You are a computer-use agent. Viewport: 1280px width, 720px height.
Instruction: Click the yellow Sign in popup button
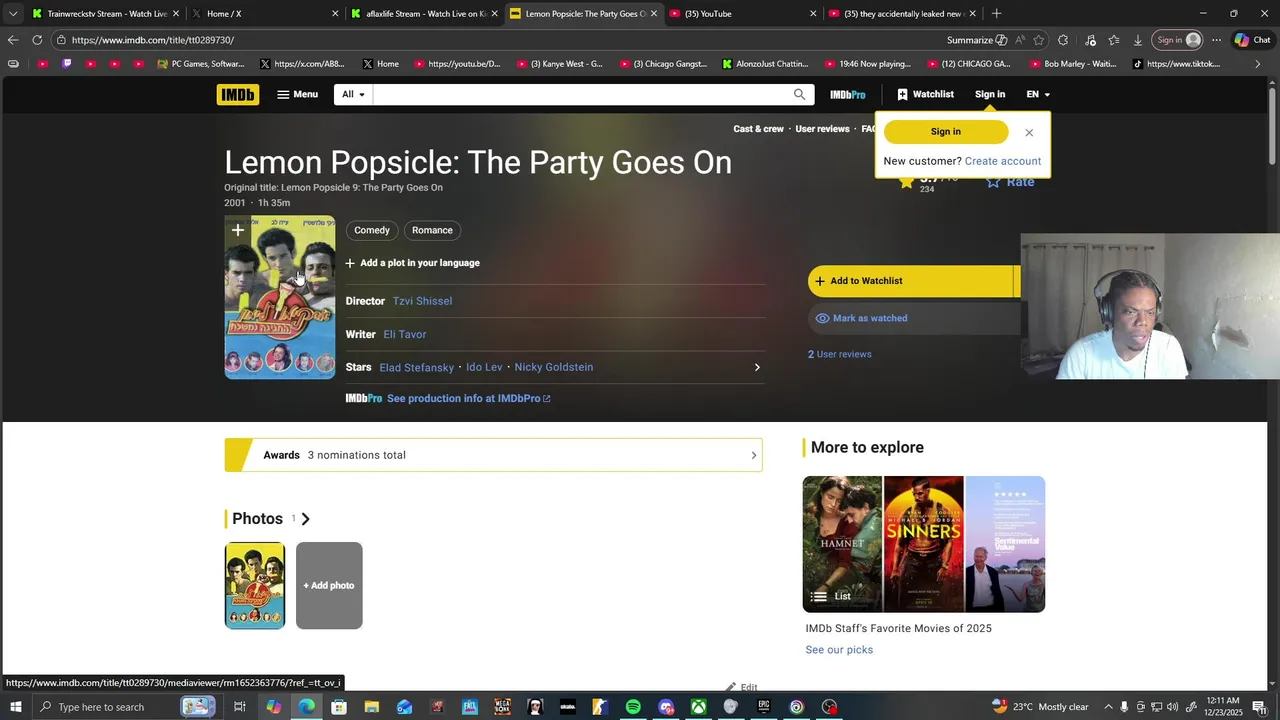coord(946,132)
